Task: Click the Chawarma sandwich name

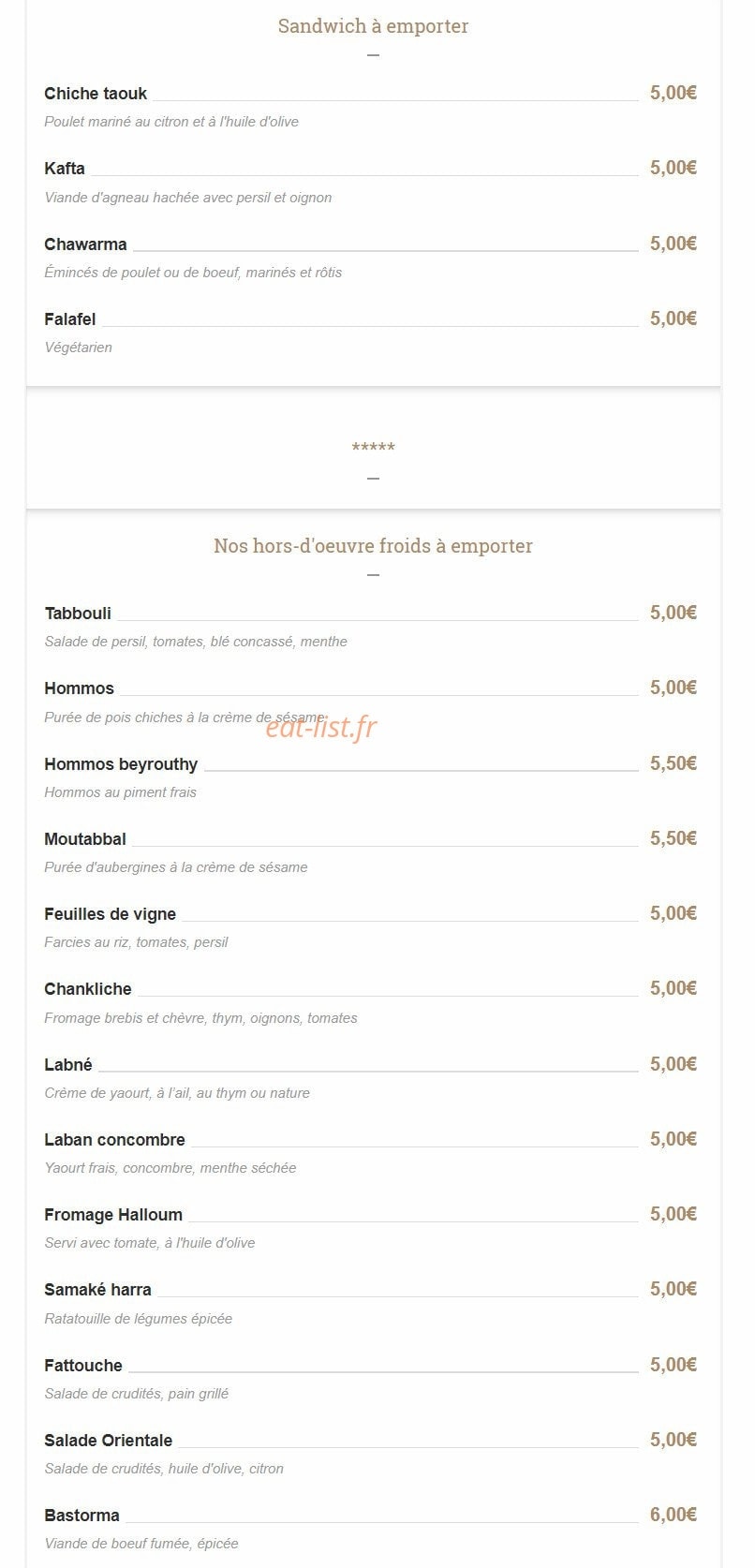Action: click(x=85, y=244)
